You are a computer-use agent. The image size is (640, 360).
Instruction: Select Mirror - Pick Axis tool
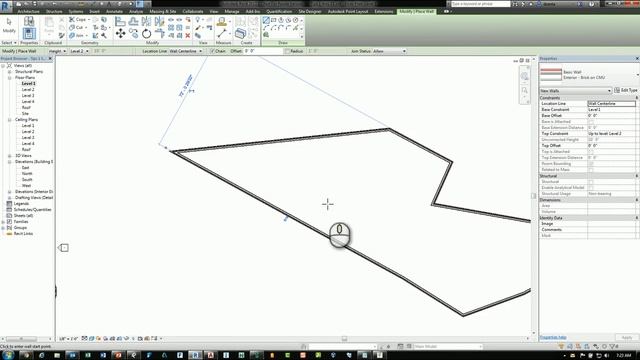146,21
